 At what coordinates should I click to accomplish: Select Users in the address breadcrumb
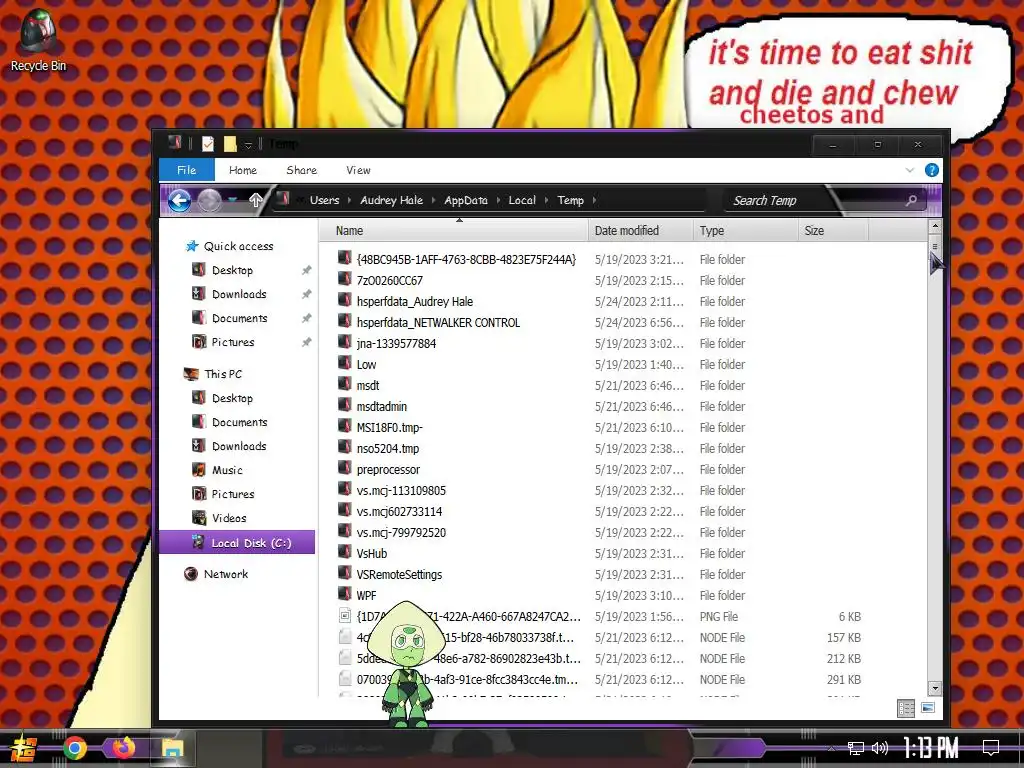click(x=325, y=200)
